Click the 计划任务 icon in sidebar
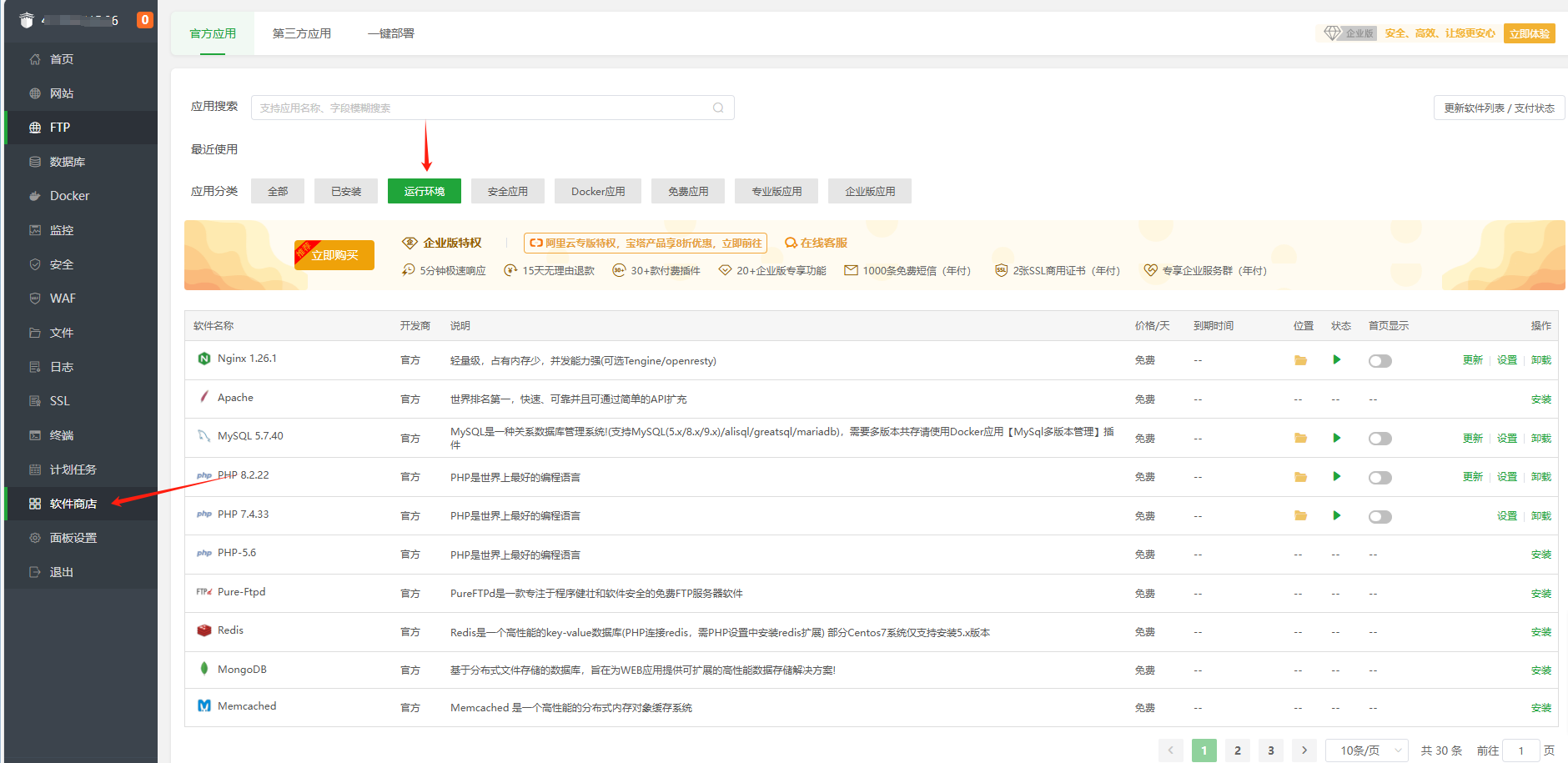This screenshot has height=763, width=1568. pos(35,469)
